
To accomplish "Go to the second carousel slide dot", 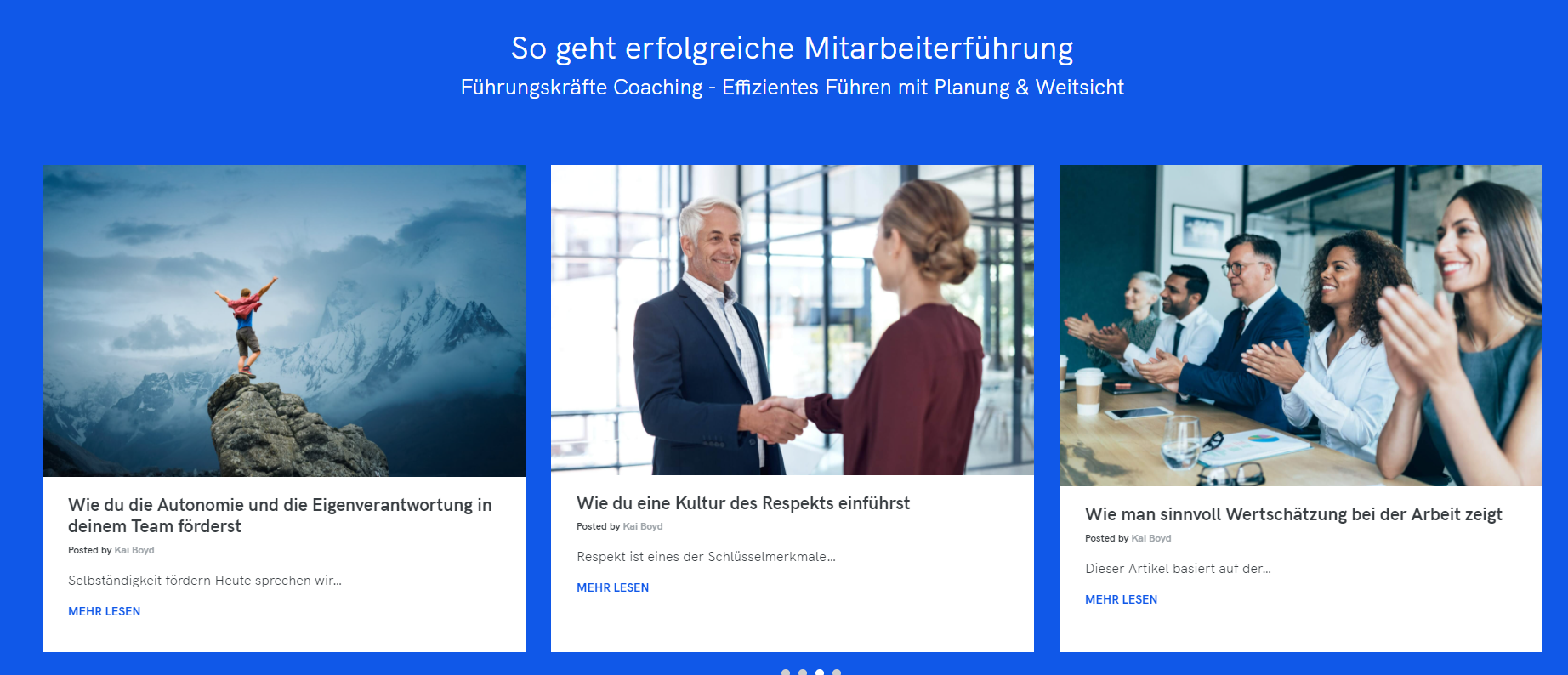I will (803, 672).
